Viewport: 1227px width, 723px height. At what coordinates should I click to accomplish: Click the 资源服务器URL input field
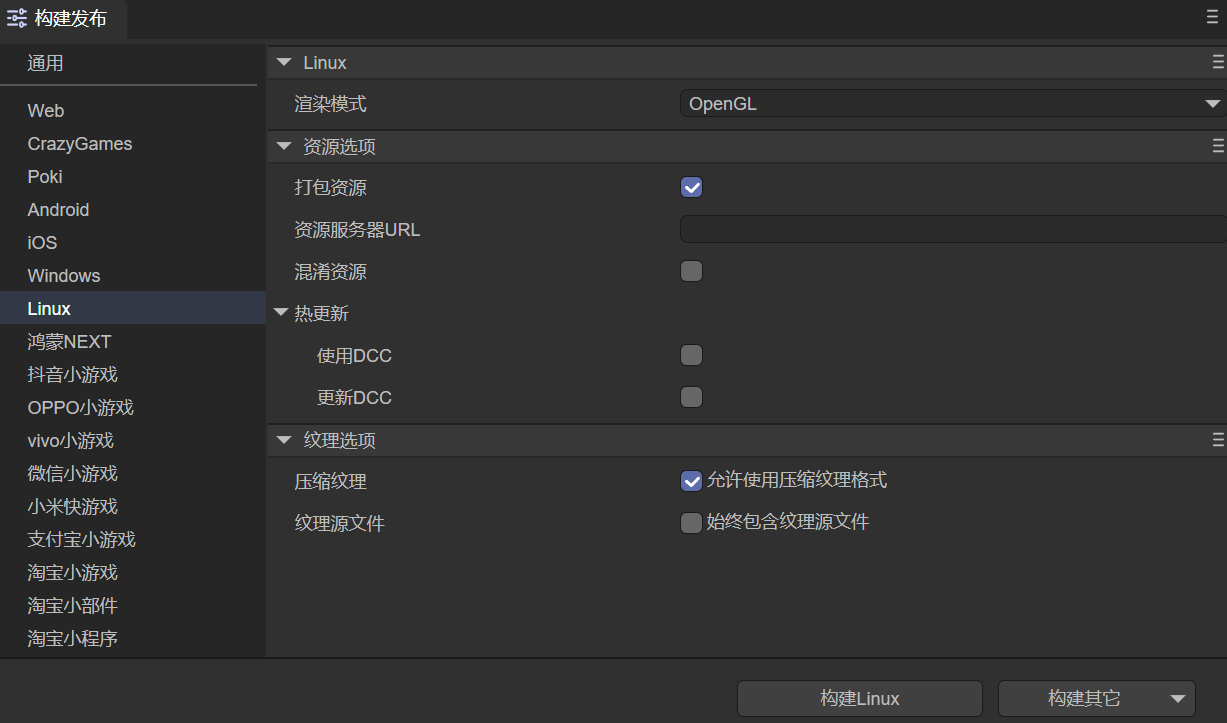click(x=952, y=230)
